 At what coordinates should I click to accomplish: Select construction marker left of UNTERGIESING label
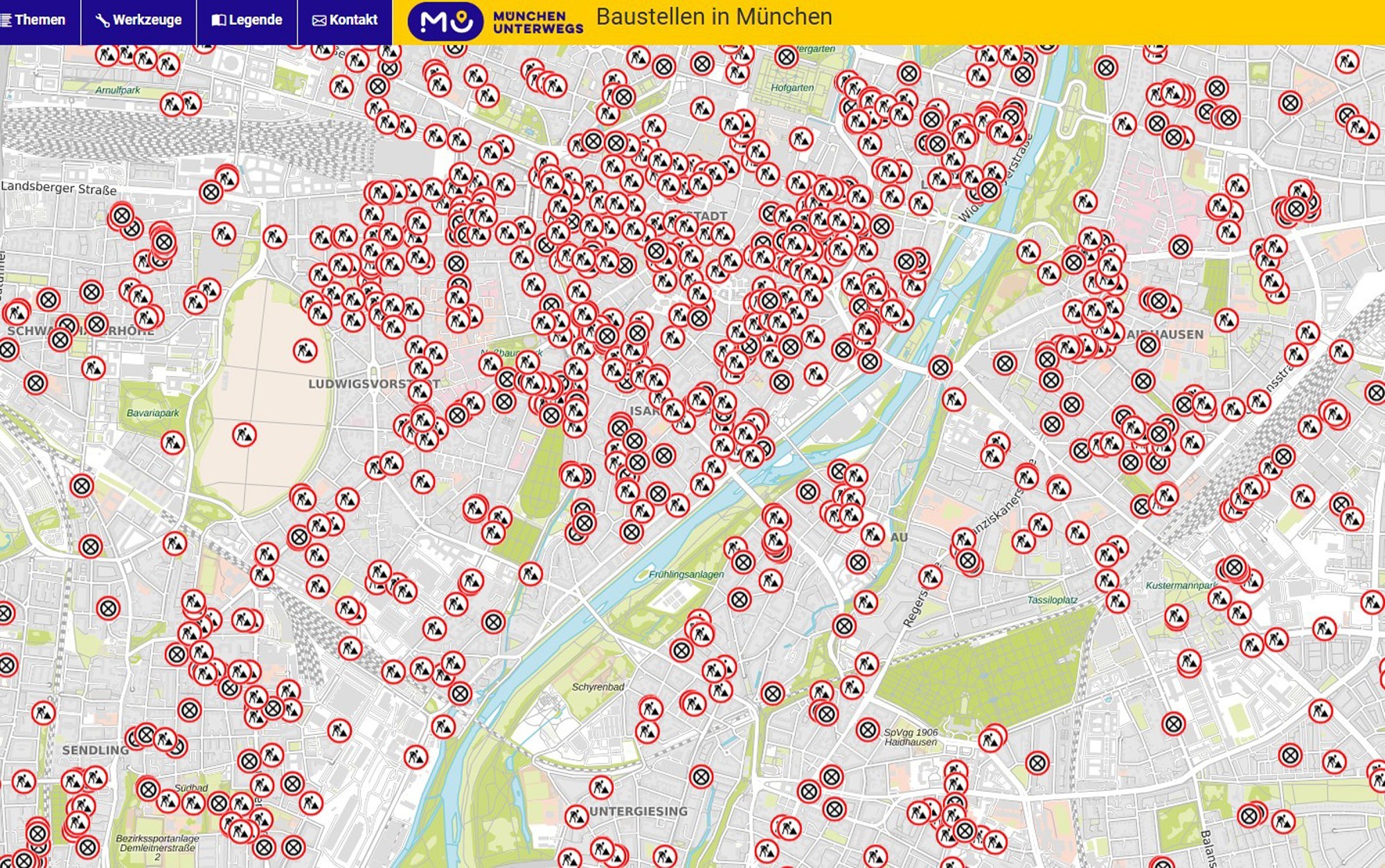point(576,817)
